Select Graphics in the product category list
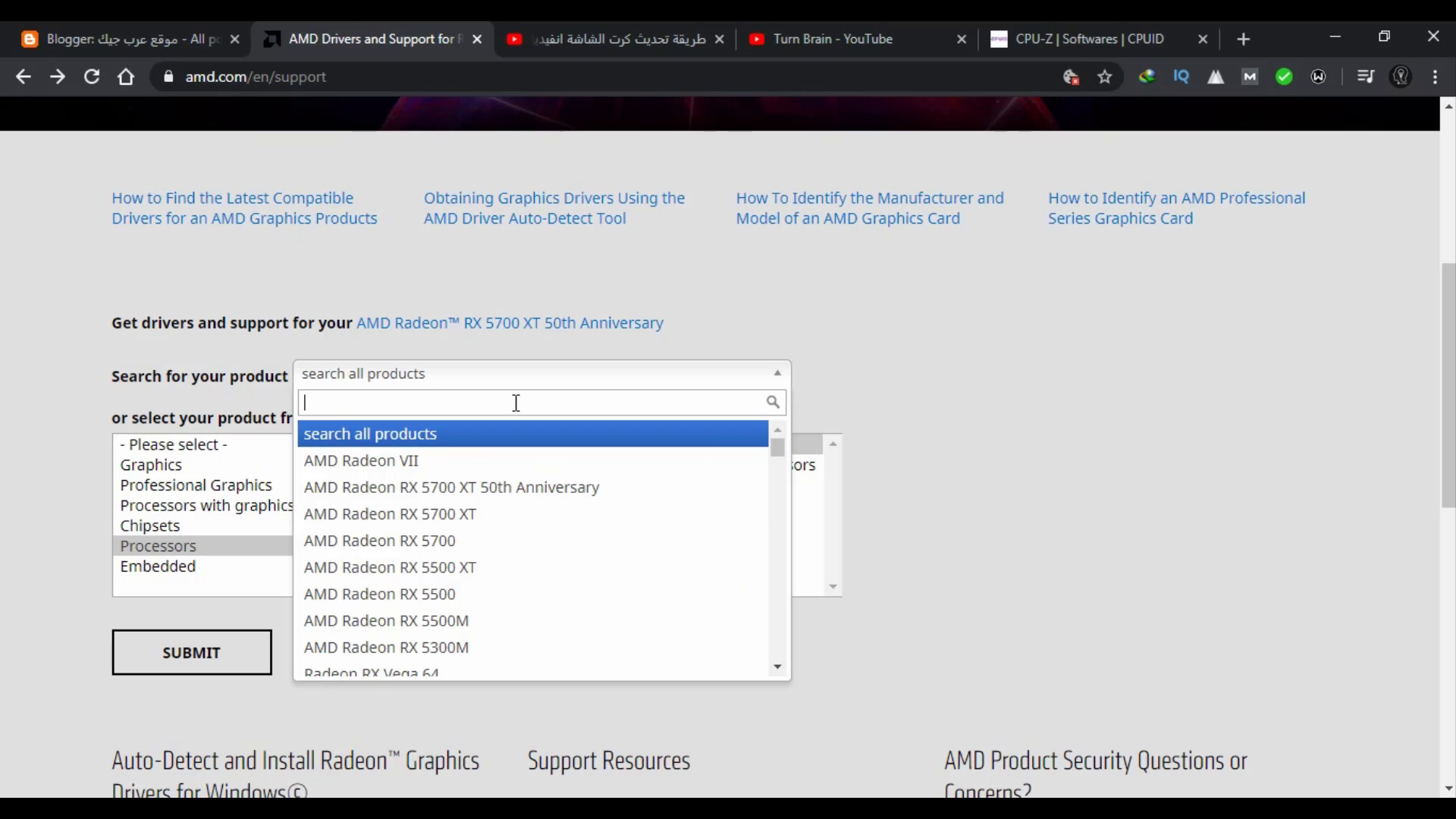This screenshot has width=1456, height=819. [203, 465]
